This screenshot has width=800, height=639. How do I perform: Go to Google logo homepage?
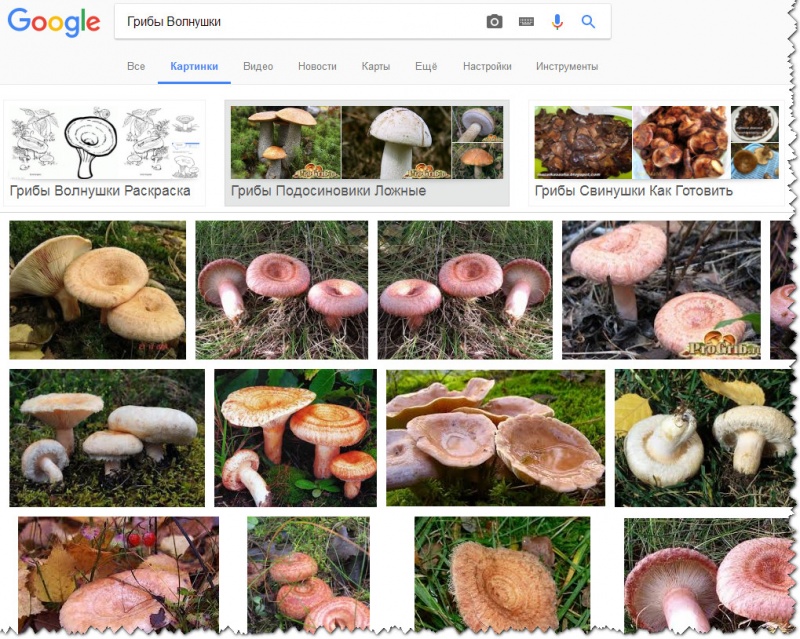click(x=54, y=22)
